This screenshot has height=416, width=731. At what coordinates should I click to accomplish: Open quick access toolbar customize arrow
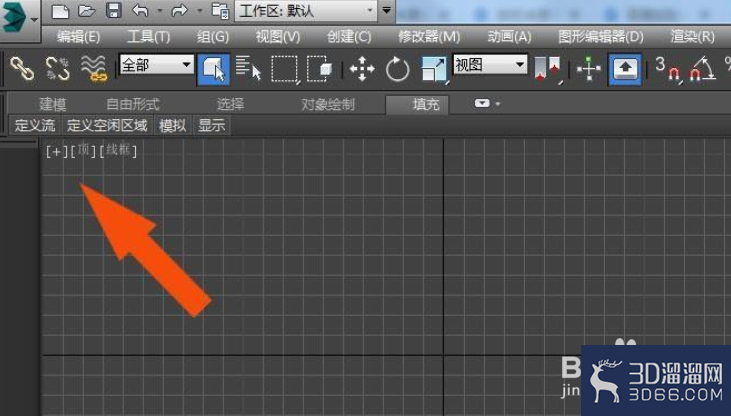(386, 10)
